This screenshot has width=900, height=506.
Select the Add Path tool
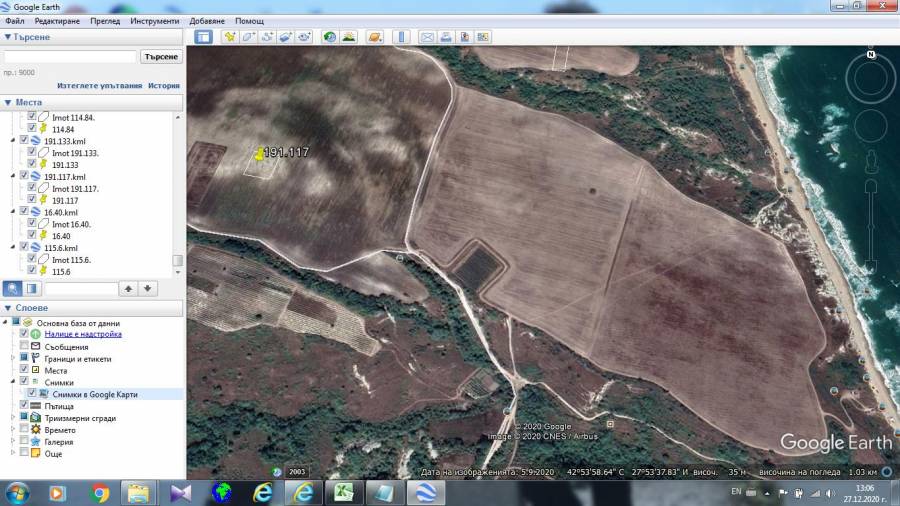pos(266,37)
